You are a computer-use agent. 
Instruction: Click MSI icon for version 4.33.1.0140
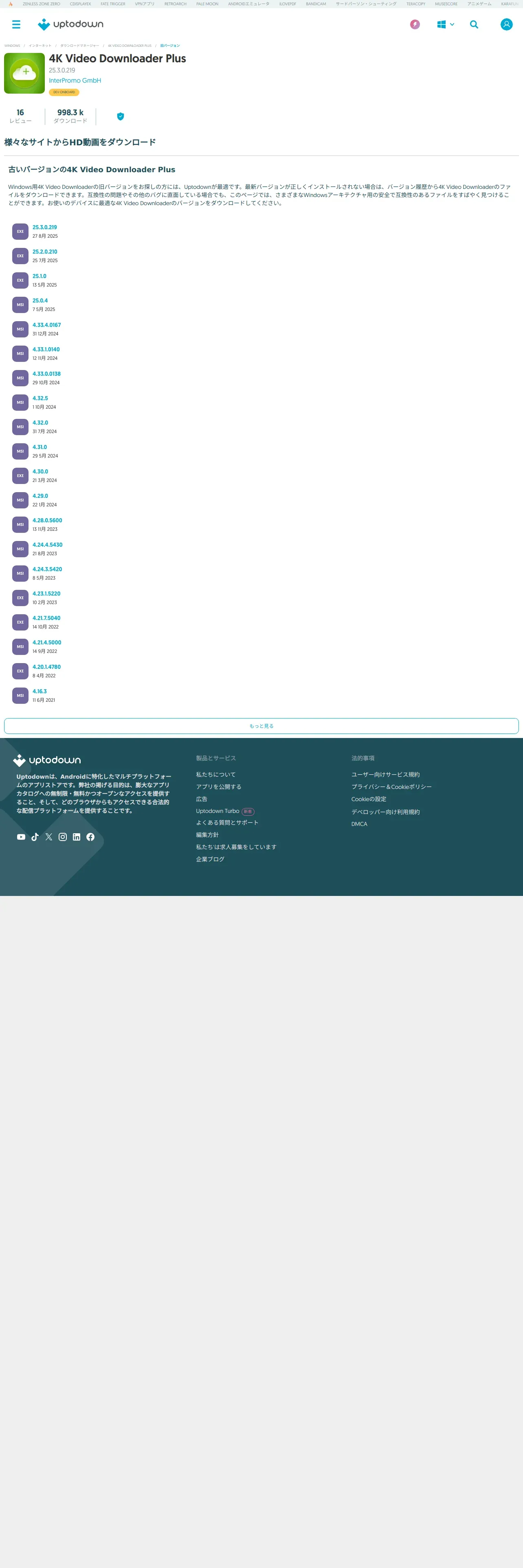coord(20,354)
